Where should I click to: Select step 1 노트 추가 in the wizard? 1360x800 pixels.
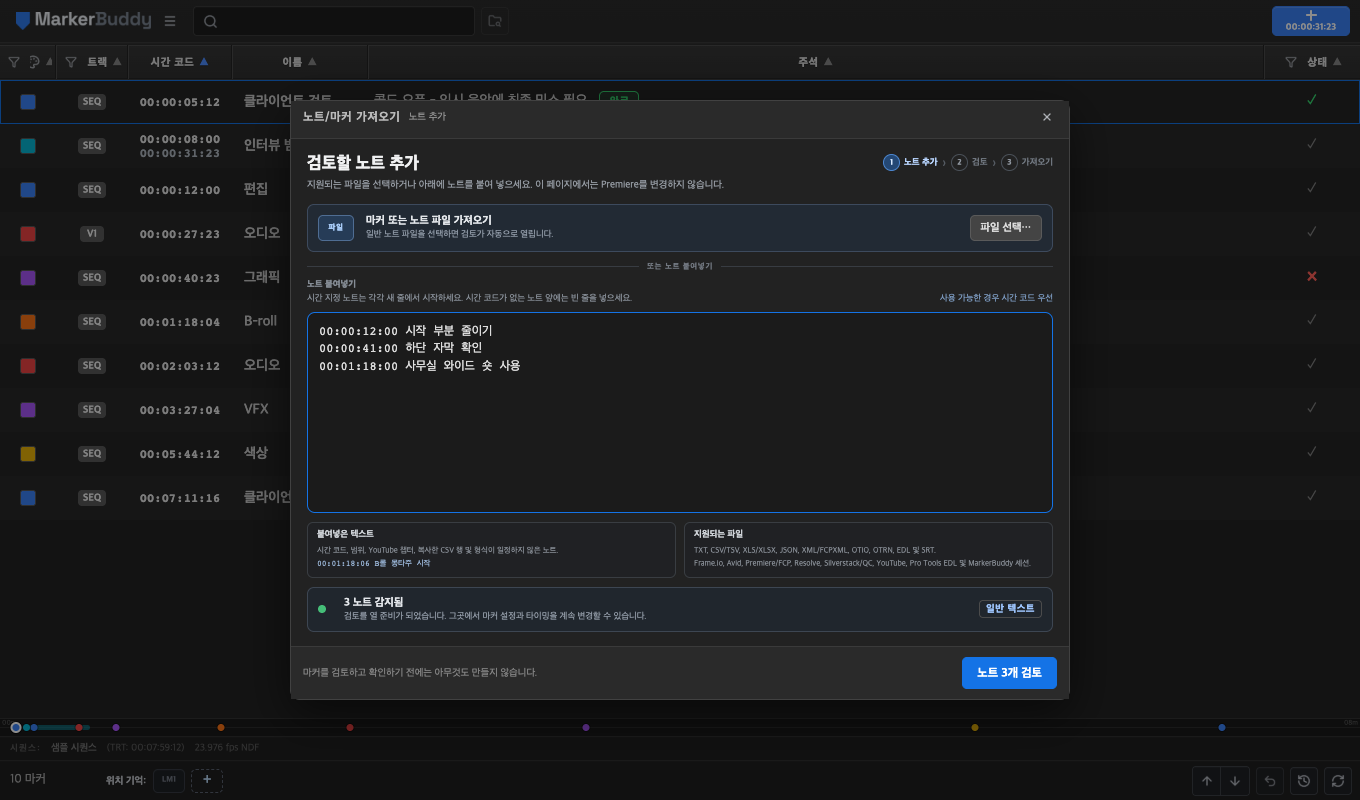coord(911,162)
